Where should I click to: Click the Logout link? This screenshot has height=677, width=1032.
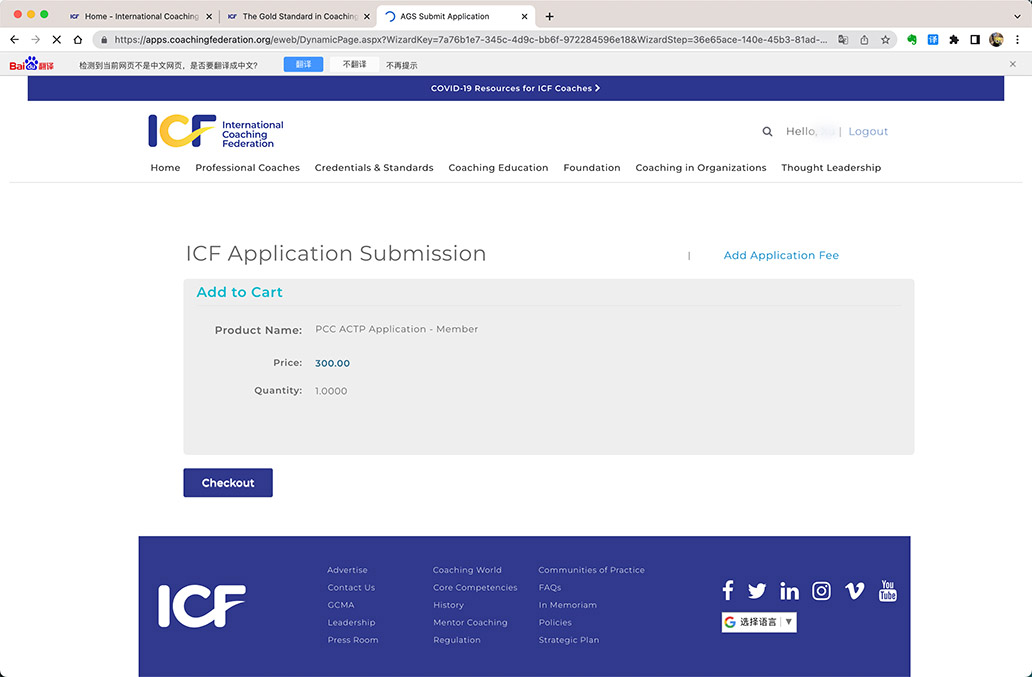click(868, 132)
